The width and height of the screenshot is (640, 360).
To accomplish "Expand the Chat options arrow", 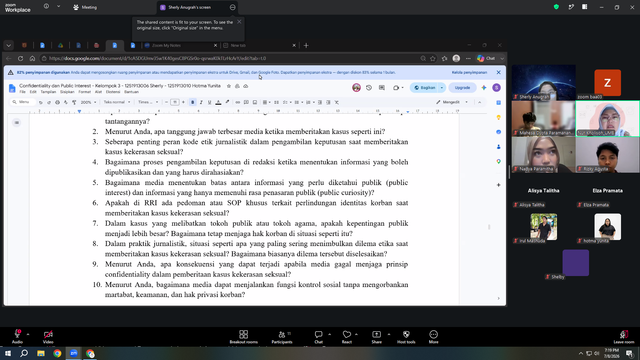I will (329, 334).
